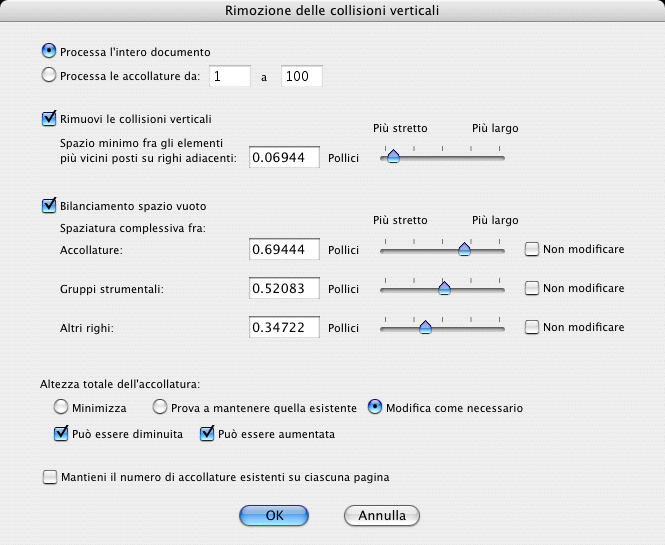Click the Annulla button
The width and height of the screenshot is (665, 545).
click(381, 516)
